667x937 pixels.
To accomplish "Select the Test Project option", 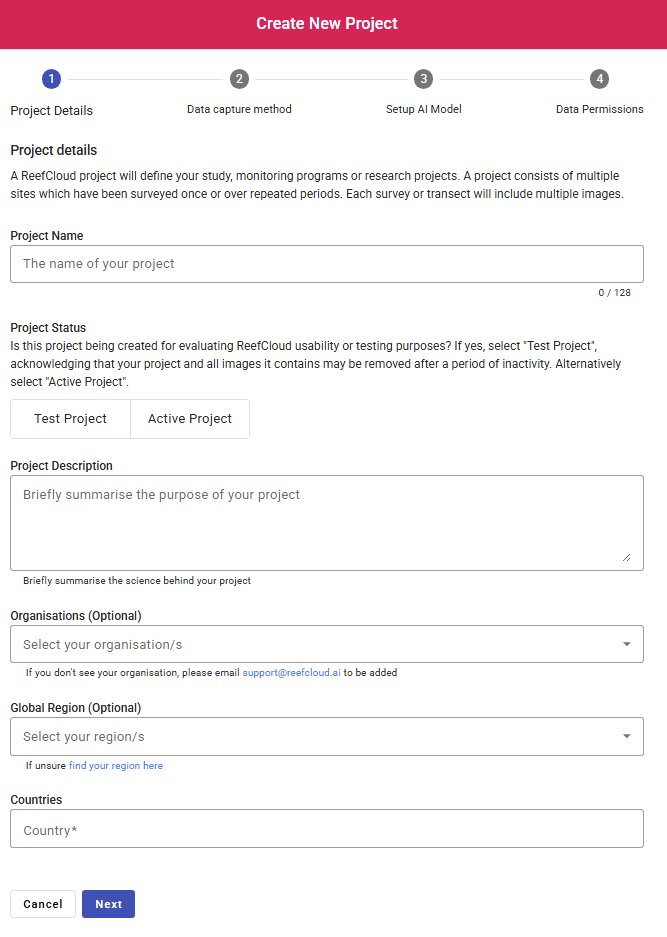I will pyautogui.click(x=70, y=419).
